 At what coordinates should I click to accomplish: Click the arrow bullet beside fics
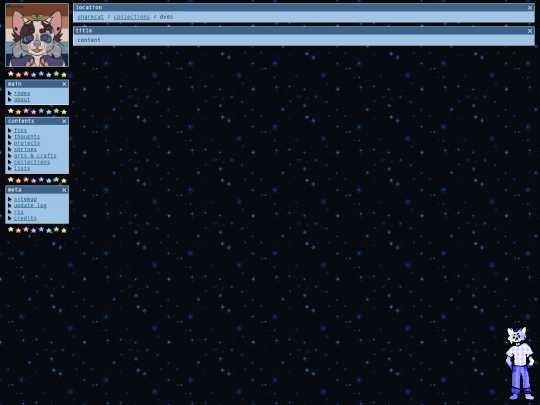pyautogui.click(x=10, y=130)
